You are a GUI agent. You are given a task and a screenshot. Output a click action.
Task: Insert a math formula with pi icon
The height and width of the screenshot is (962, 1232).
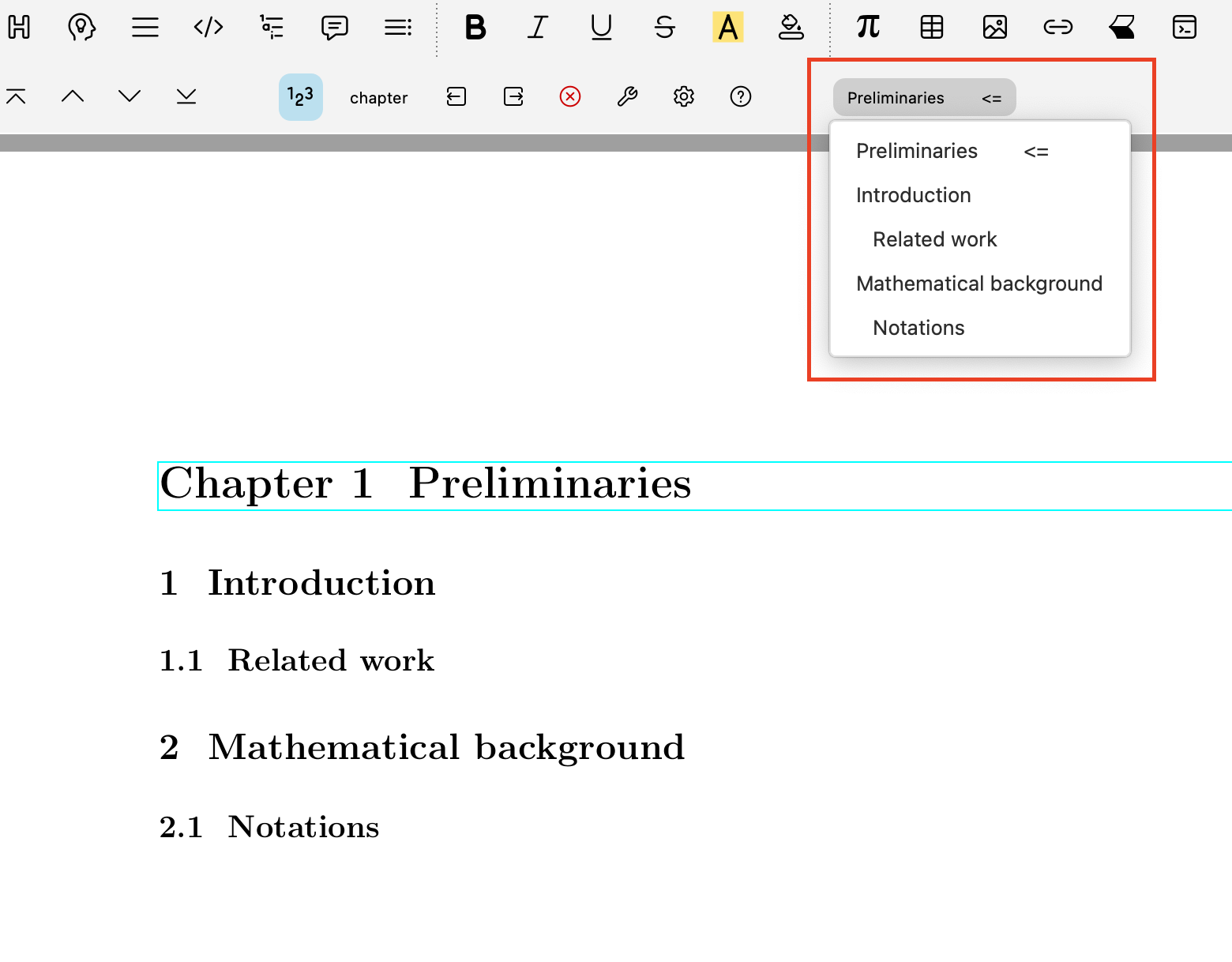tap(868, 28)
